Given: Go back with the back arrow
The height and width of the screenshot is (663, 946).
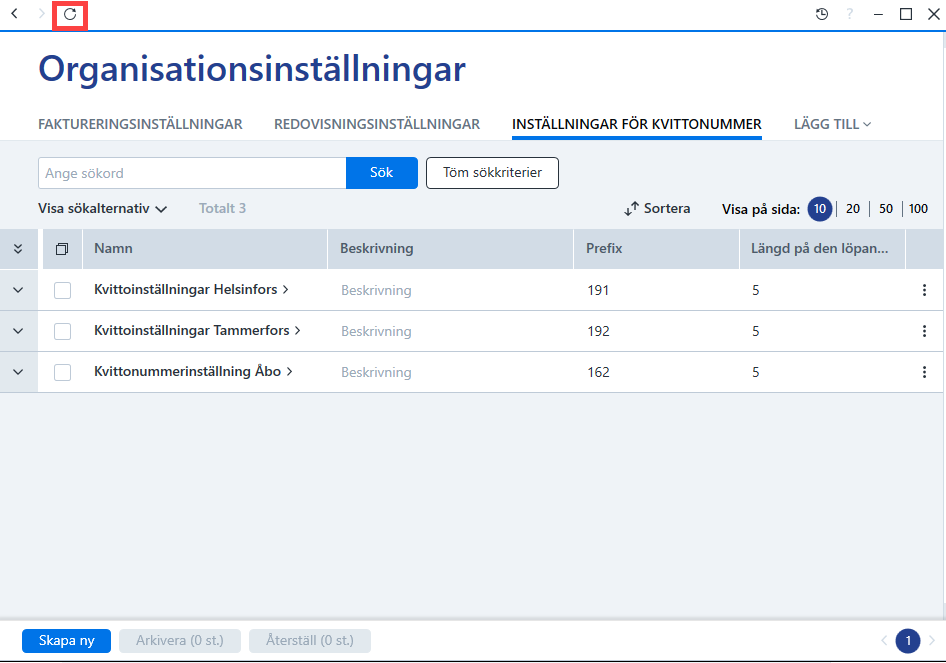Looking at the screenshot, I should tap(14, 13).
